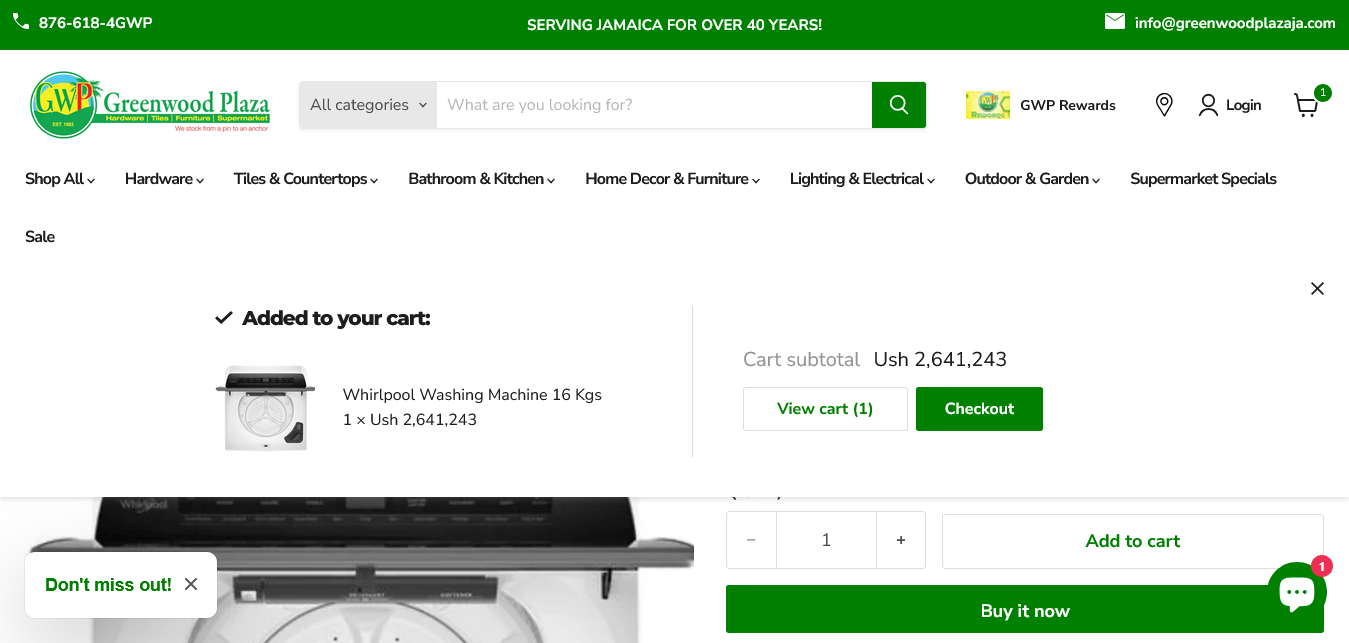Open the Login account link
The width and height of the screenshot is (1349, 643).
click(x=1230, y=105)
